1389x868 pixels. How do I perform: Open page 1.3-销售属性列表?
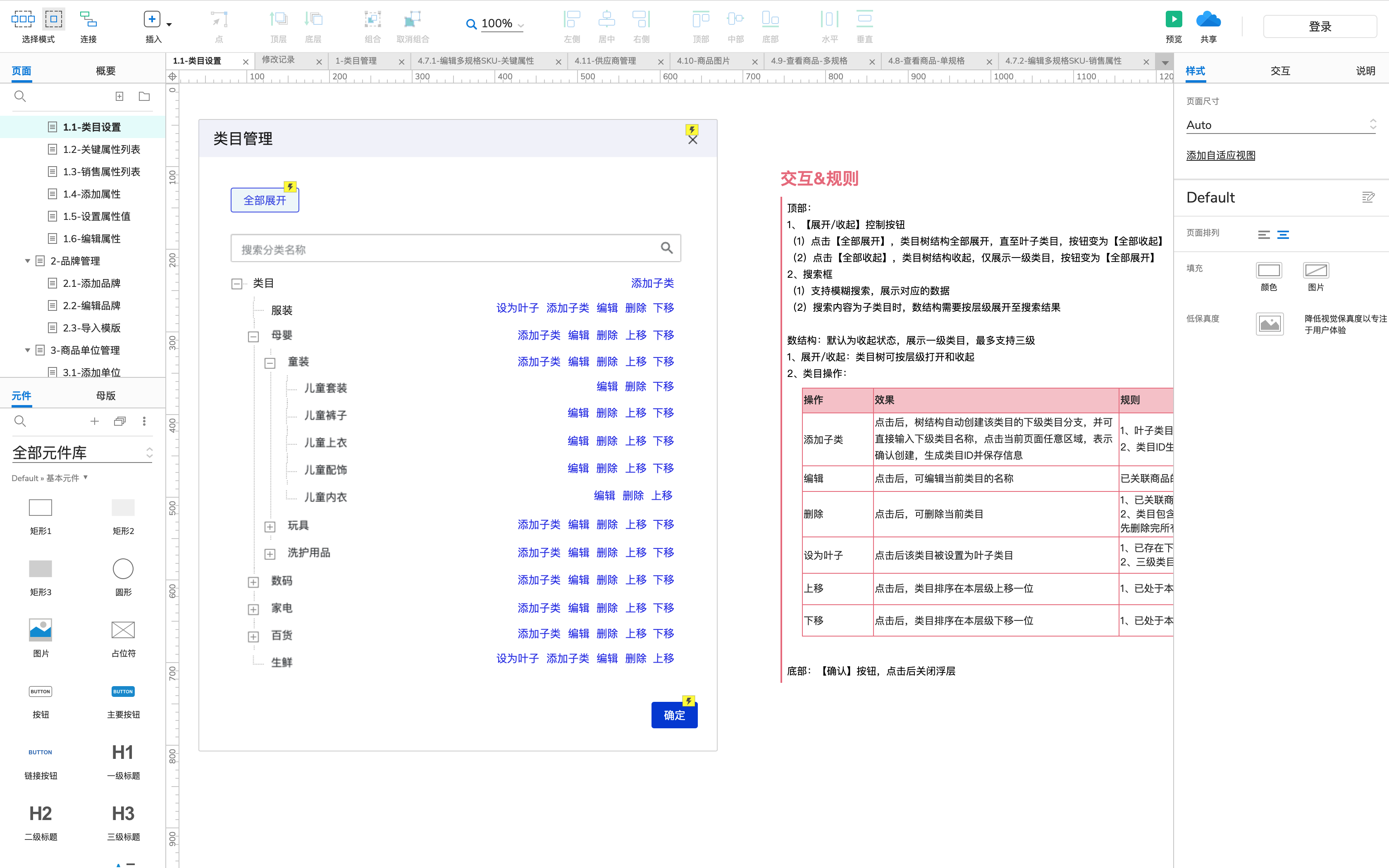coord(102,172)
